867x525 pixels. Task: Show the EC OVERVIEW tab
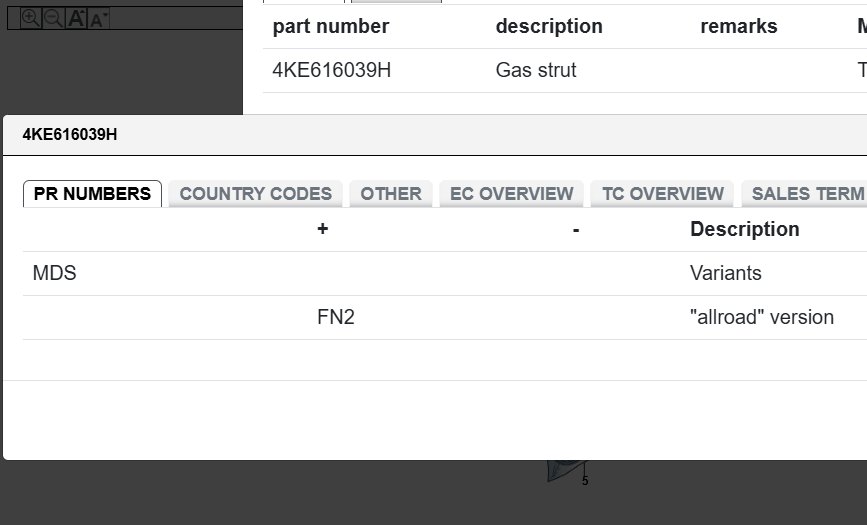(511, 194)
